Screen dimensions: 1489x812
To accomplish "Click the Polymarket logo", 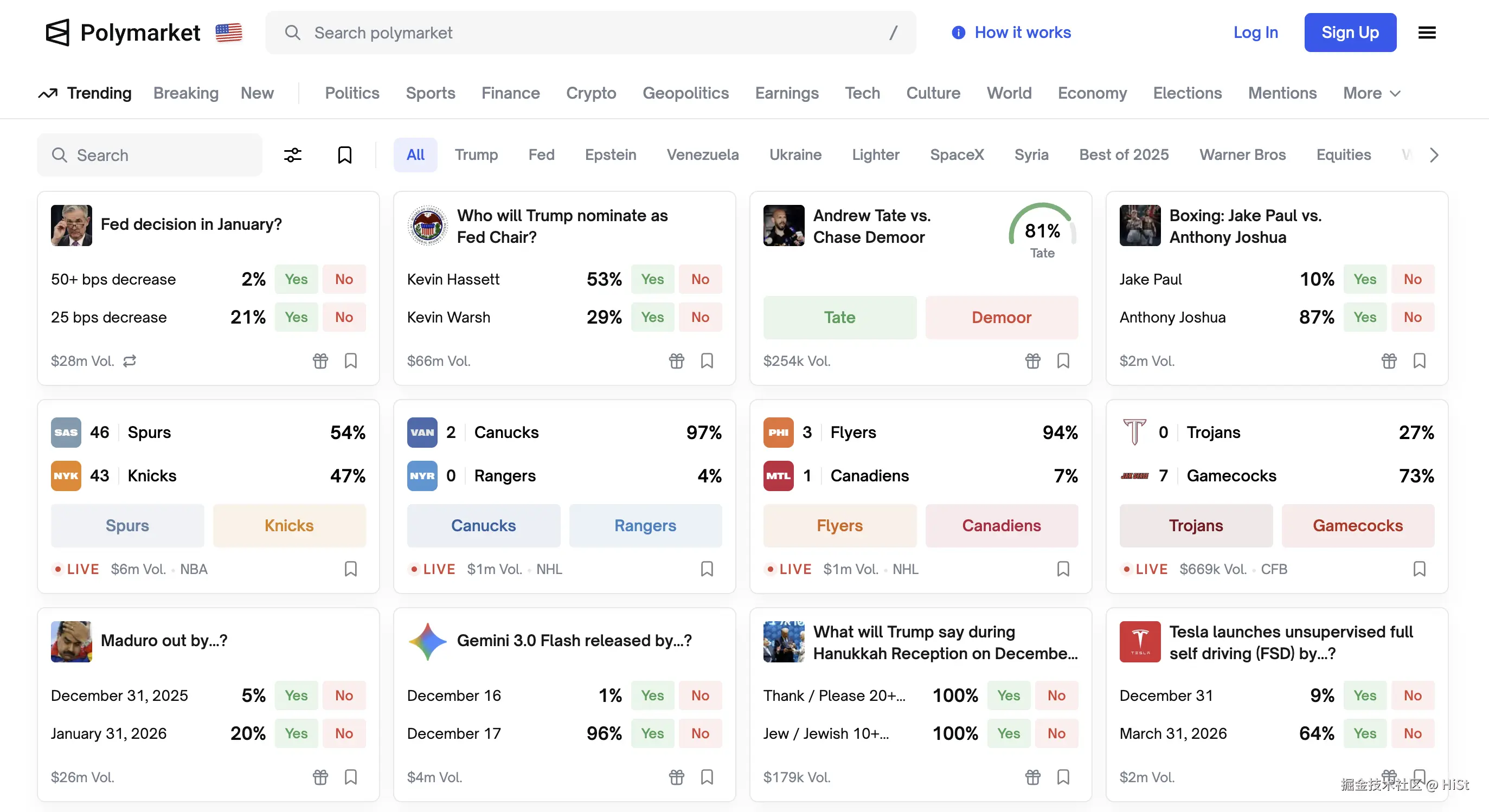I will tap(123, 33).
